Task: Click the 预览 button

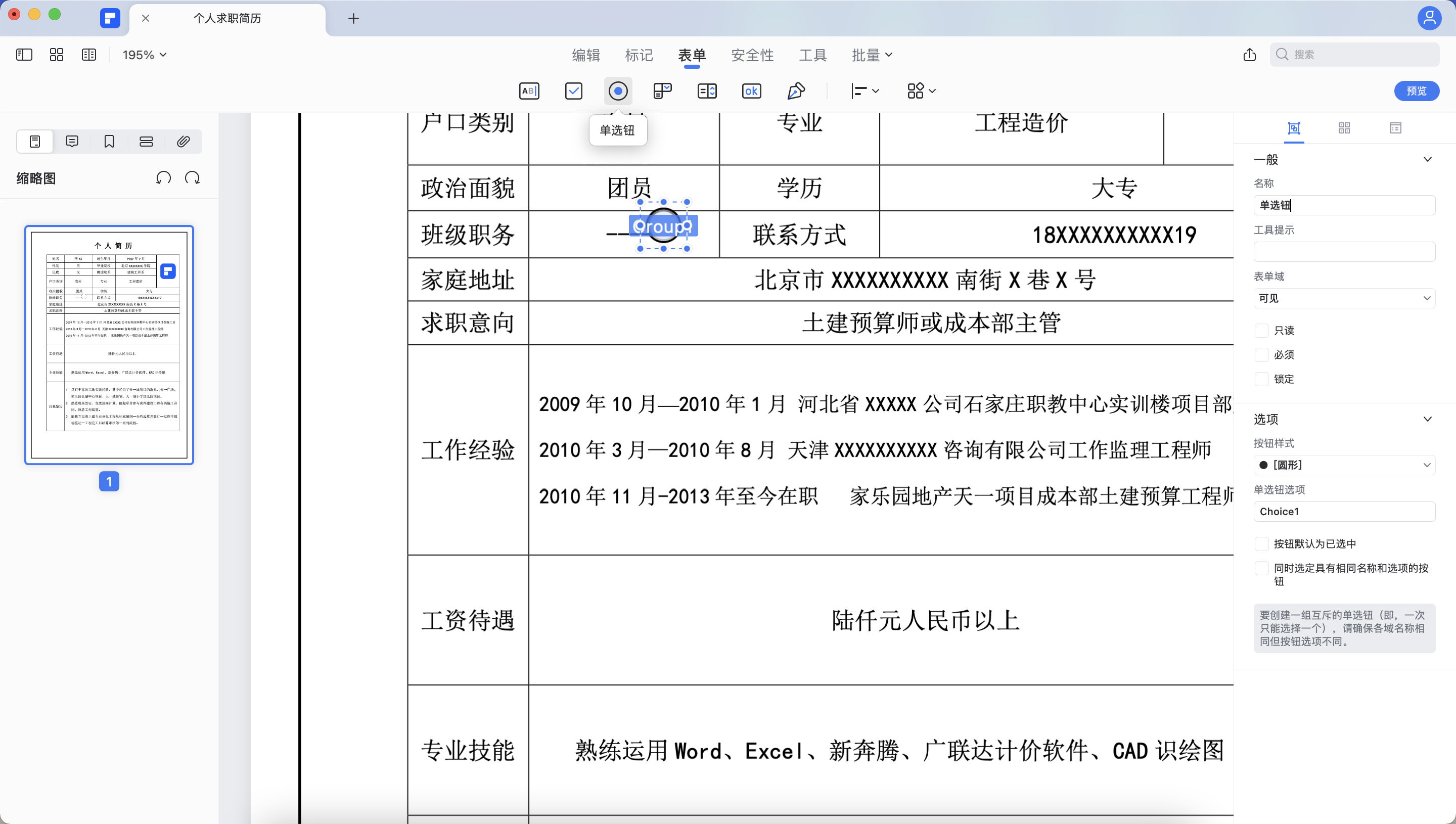Action: point(1417,90)
